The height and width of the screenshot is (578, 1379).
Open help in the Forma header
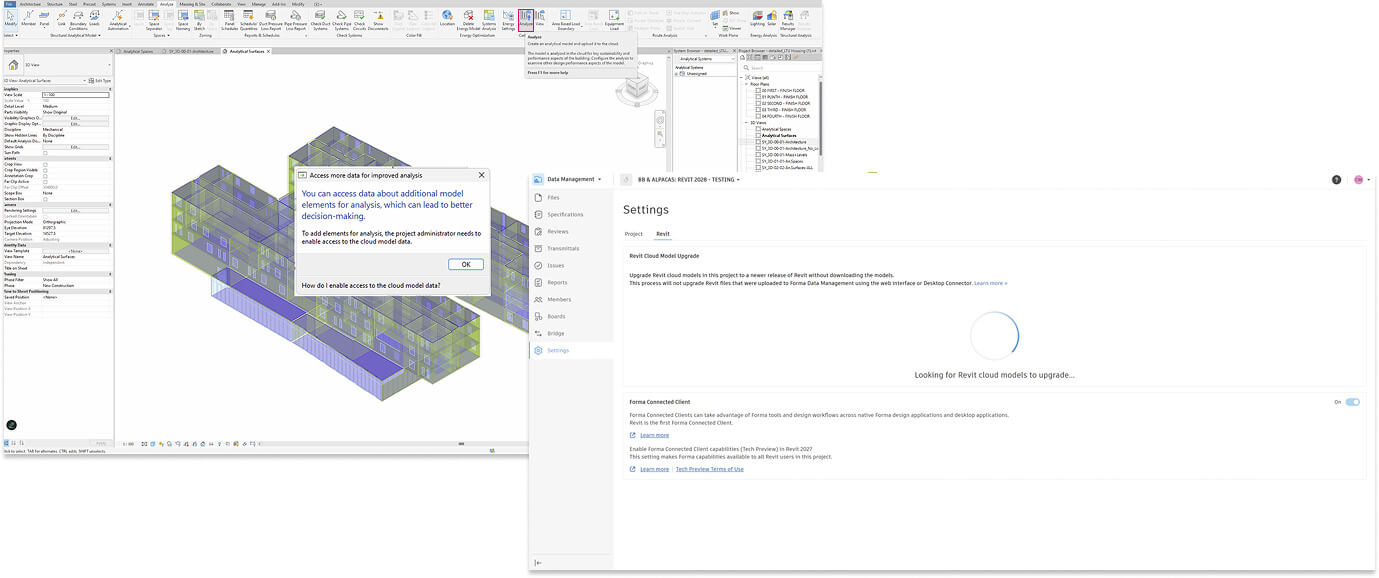(1336, 180)
